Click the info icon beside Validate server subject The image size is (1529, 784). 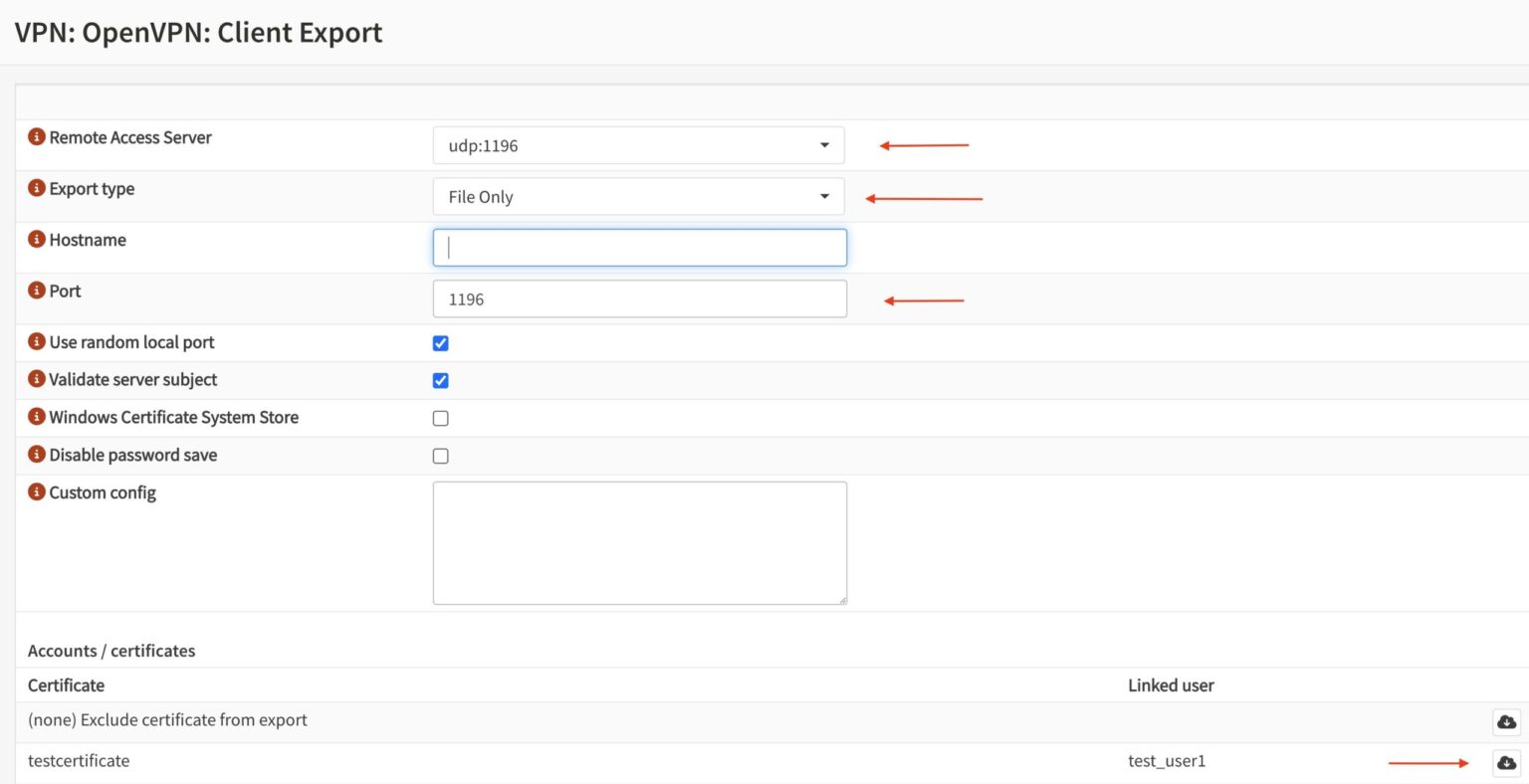[x=37, y=380]
